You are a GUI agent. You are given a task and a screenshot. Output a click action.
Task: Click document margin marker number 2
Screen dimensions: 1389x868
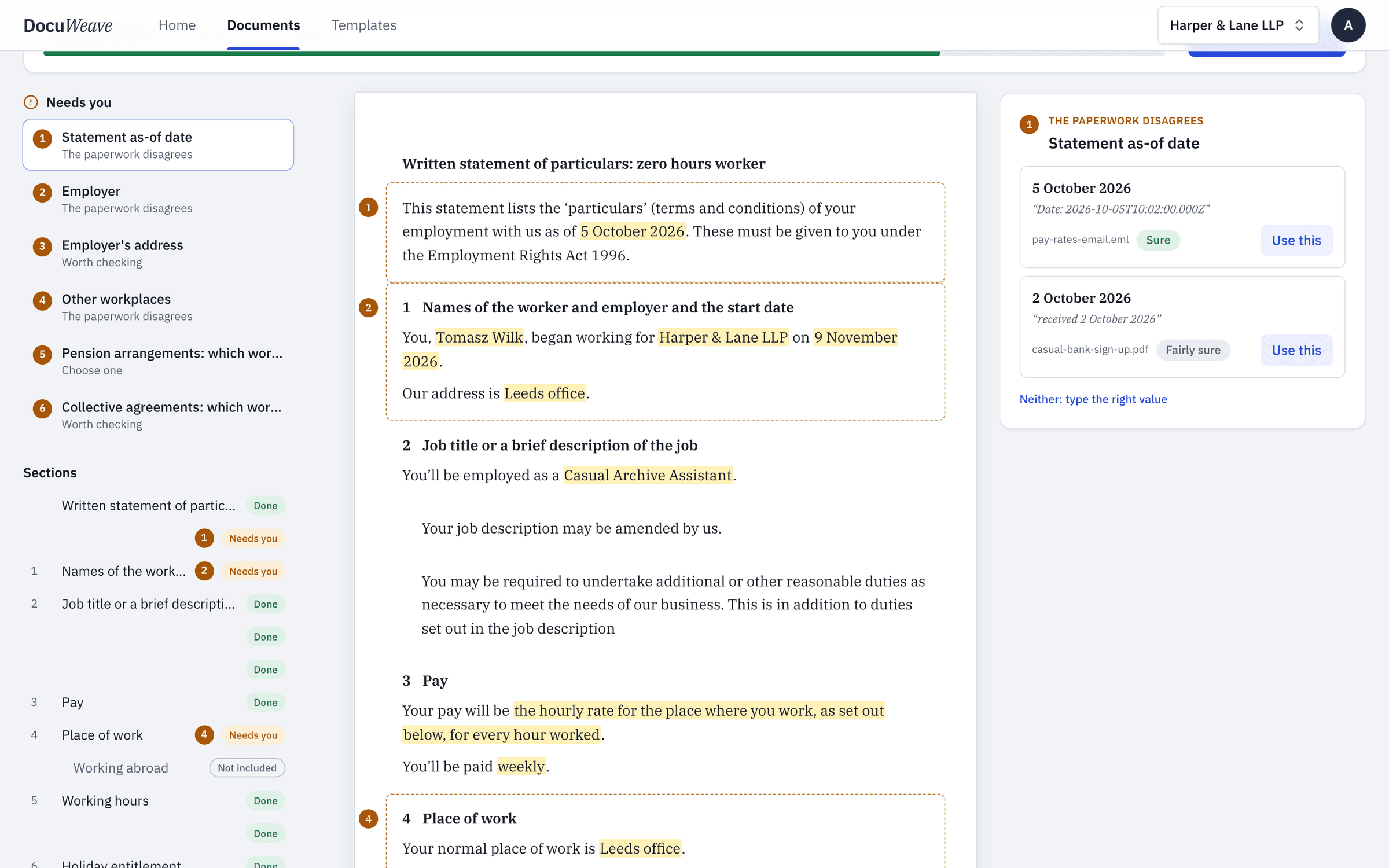point(368,307)
